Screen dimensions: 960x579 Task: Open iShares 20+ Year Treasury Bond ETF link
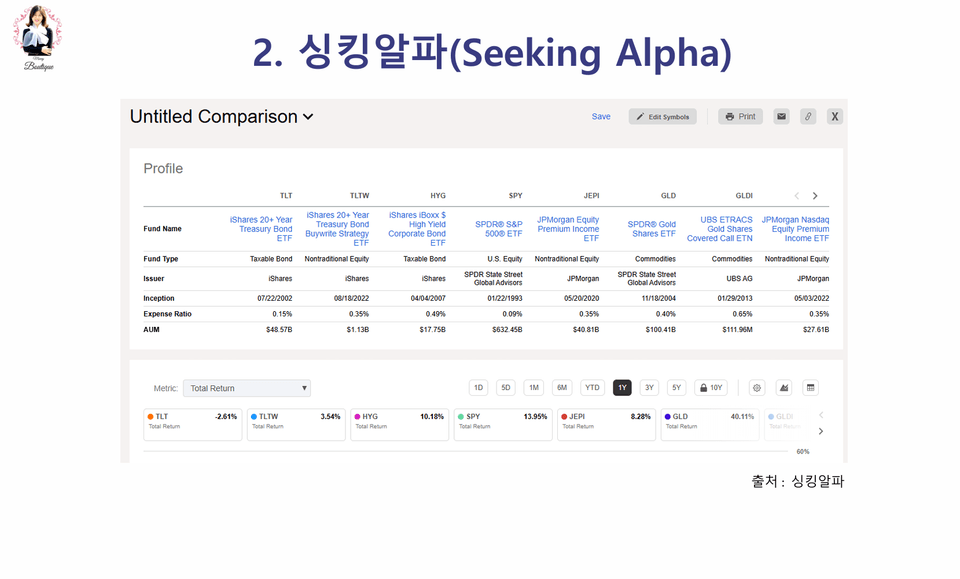pos(261,229)
